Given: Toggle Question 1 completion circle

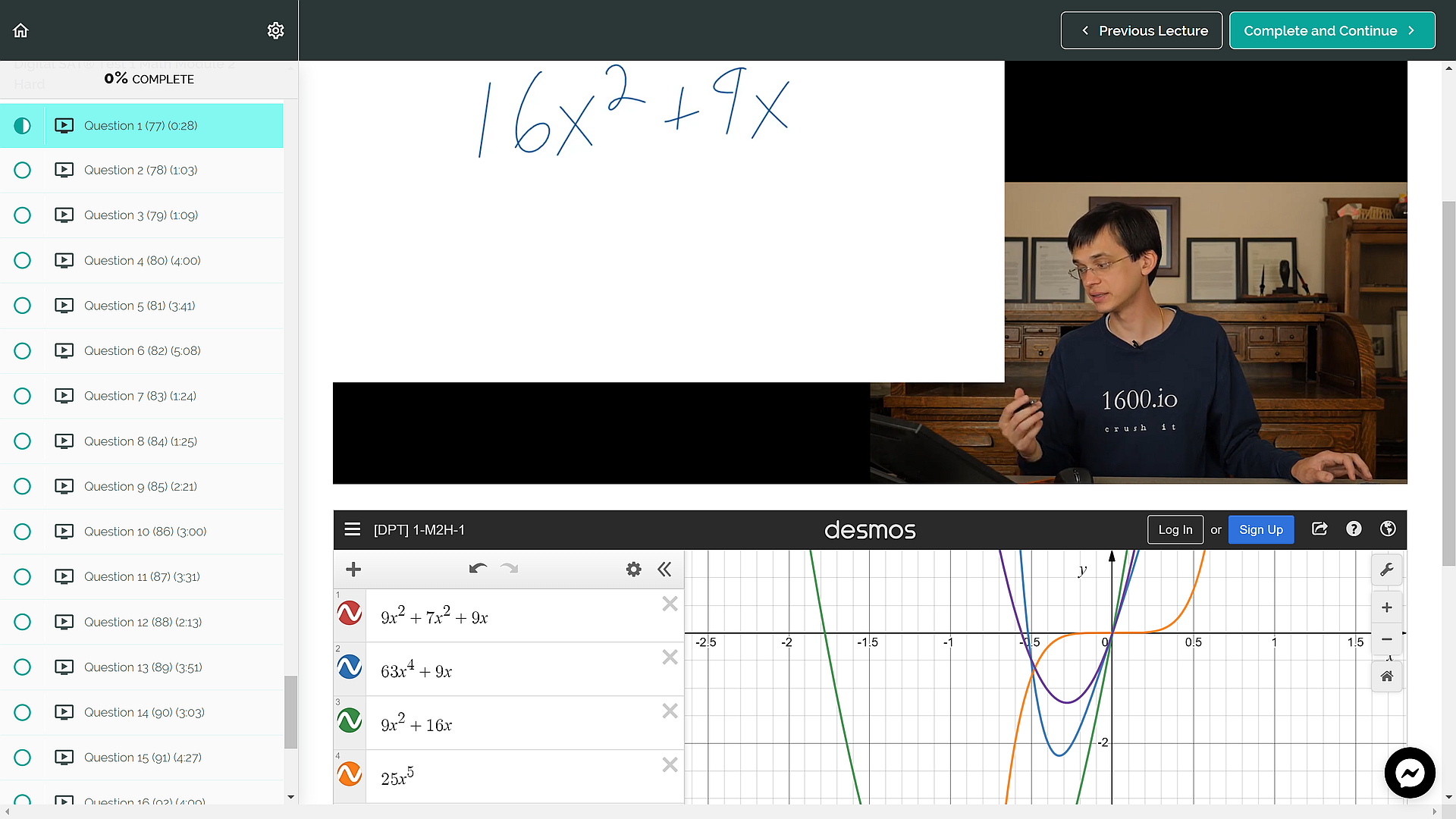Looking at the screenshot, I should click(22, 125).
